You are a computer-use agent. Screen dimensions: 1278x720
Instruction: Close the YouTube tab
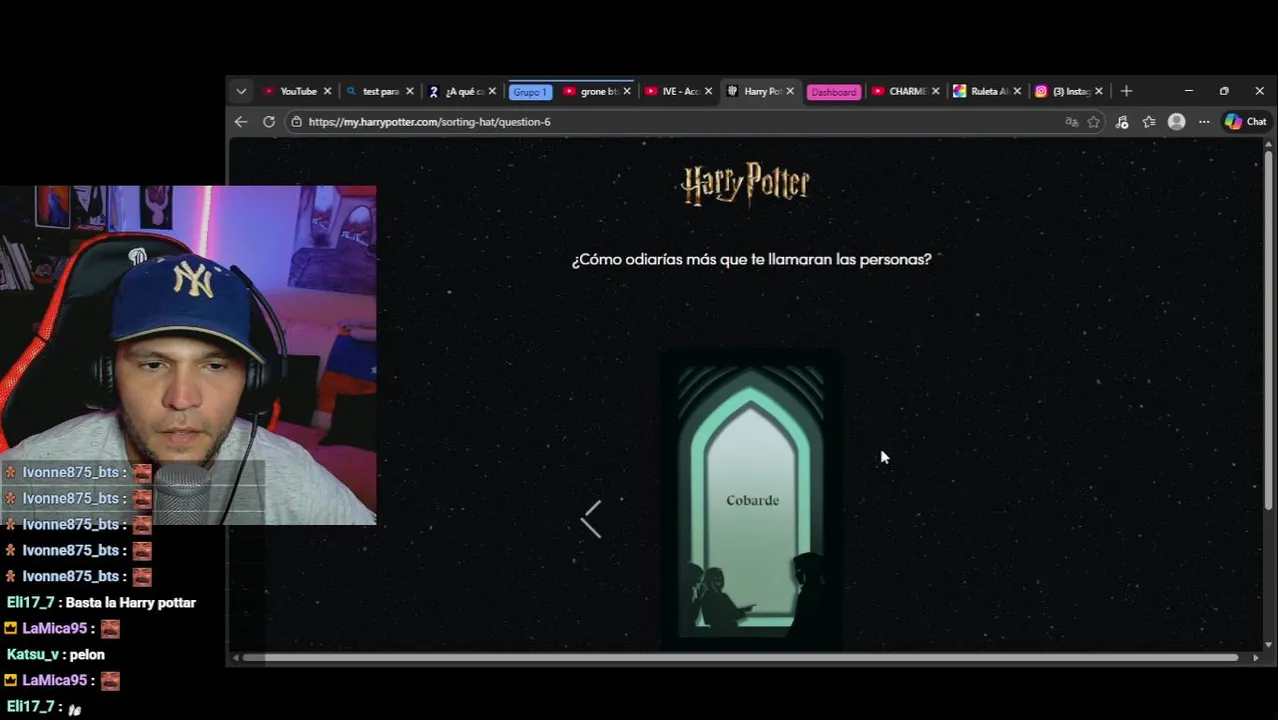[x=327, y=91]
